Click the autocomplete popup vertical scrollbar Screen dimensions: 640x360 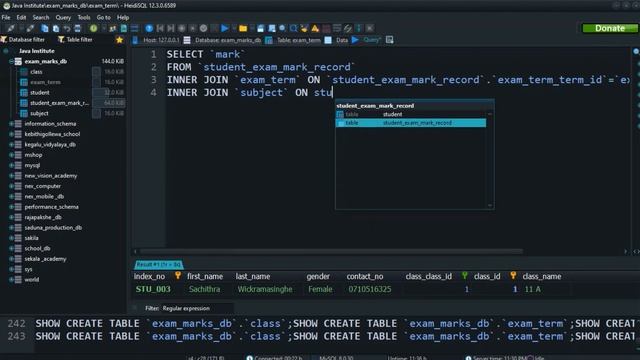pos(490,160)
